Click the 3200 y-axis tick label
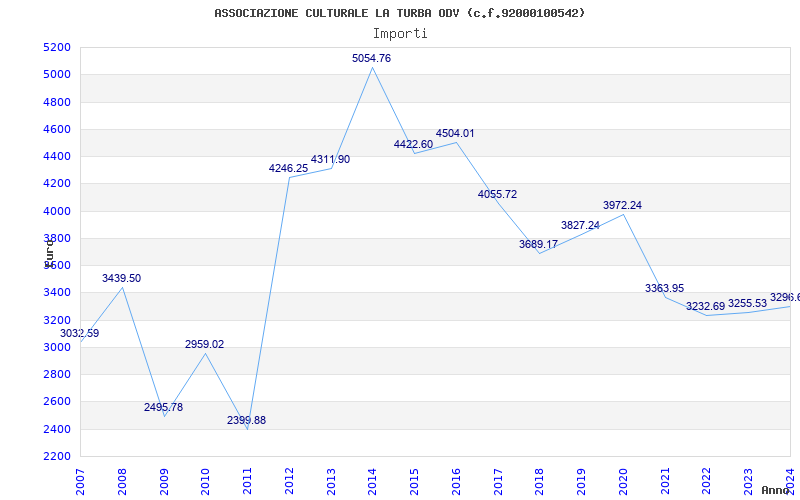Screen dimensions: 800x500 (57, 320)
